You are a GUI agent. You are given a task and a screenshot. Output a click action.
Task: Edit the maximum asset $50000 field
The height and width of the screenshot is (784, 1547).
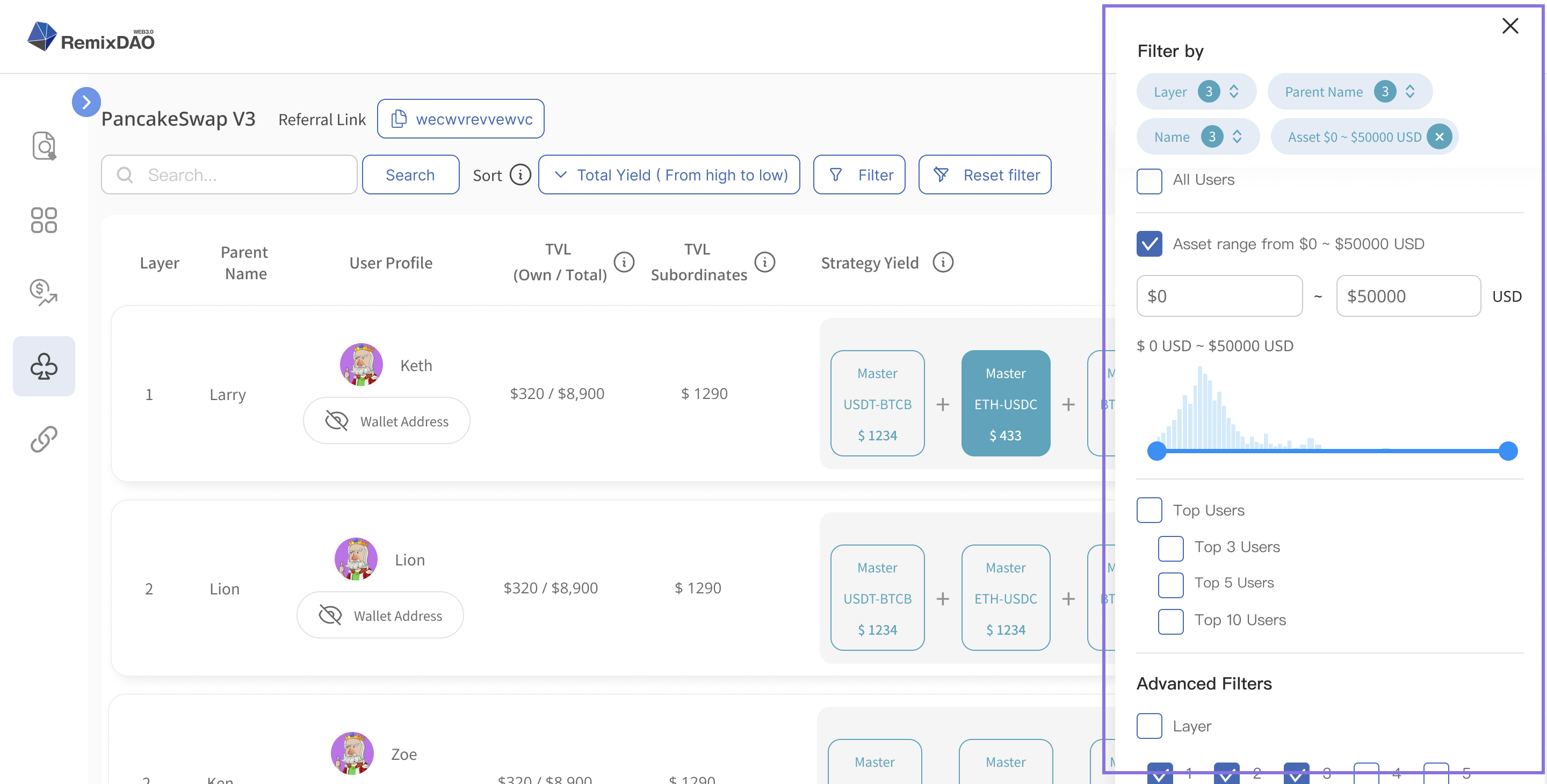click(1408, 296)
